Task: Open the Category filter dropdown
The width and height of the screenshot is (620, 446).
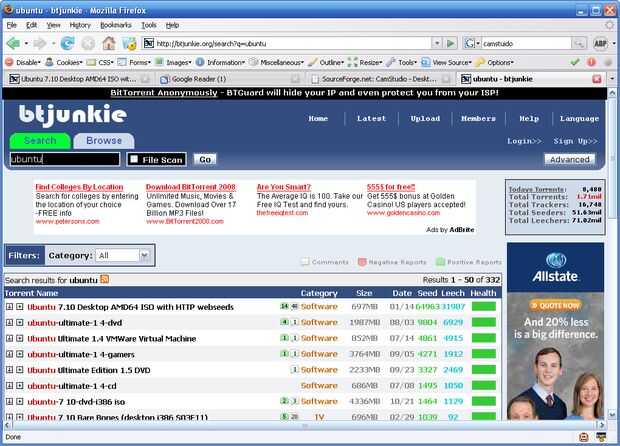Action: point(123,255)
